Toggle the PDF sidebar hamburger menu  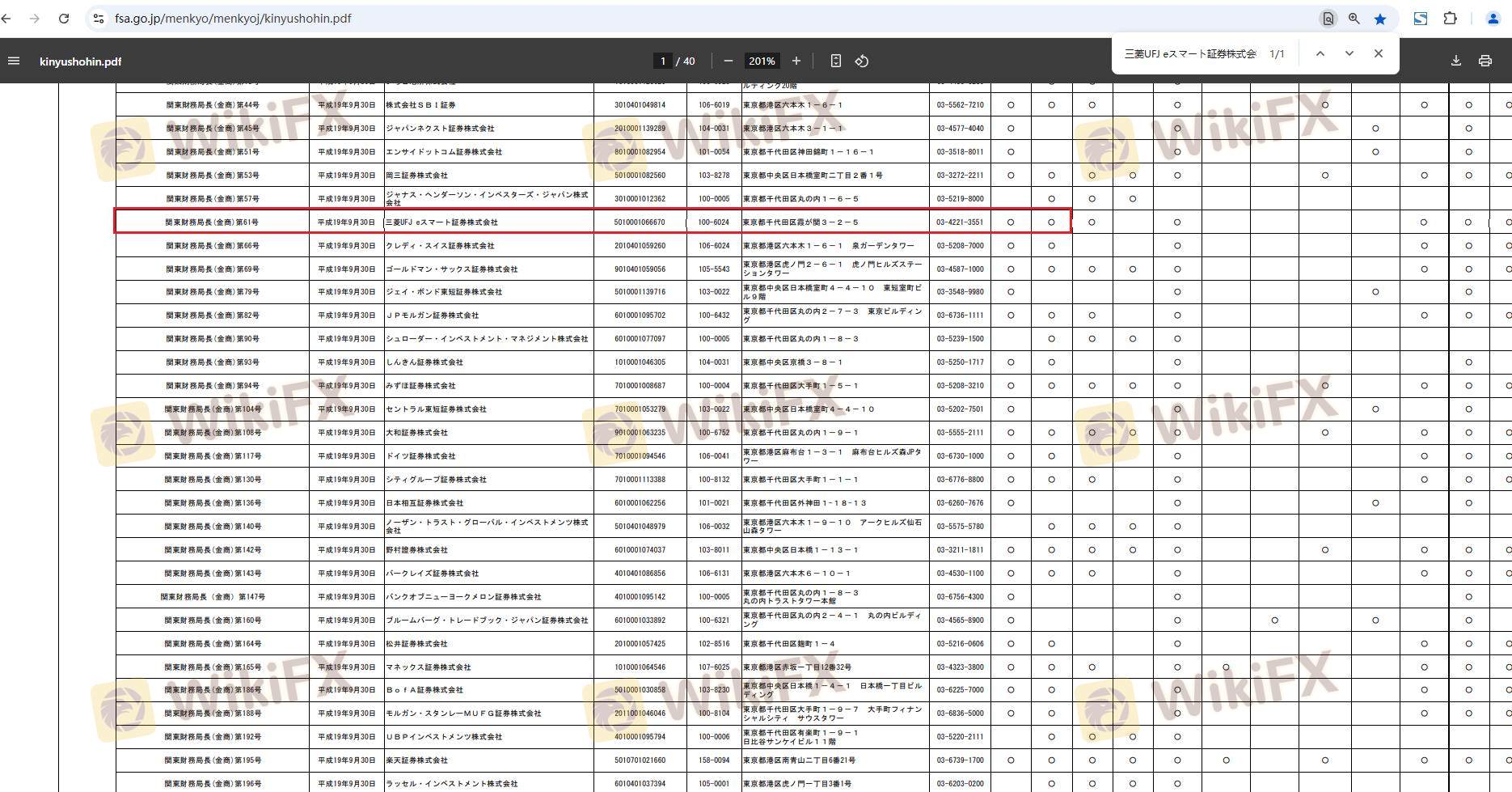pos(14,61)
